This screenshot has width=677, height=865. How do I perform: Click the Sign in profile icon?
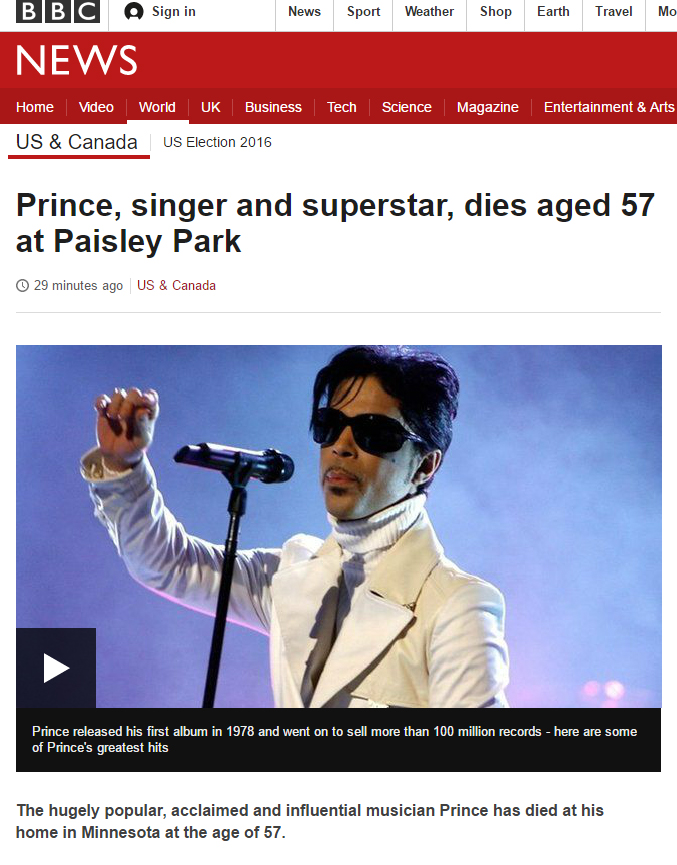(134, 12)
